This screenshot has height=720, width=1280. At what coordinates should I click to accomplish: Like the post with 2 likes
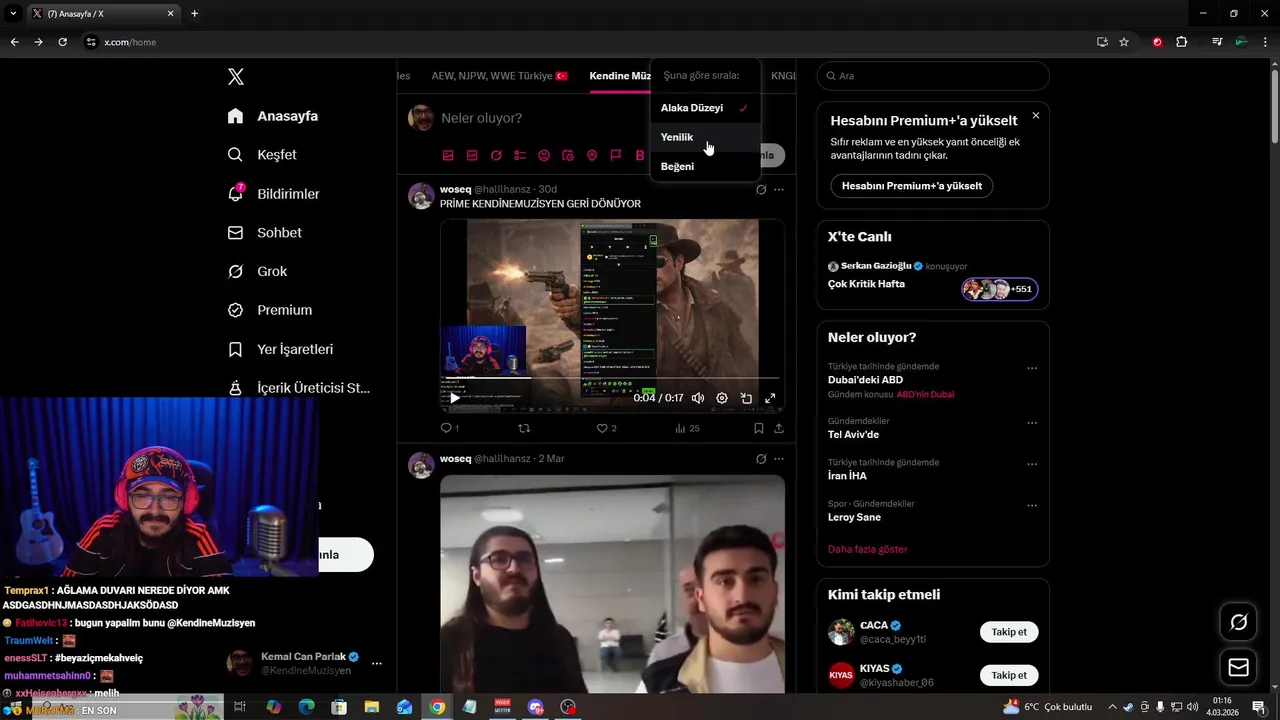pyautogui.click(x=606, y=428)
